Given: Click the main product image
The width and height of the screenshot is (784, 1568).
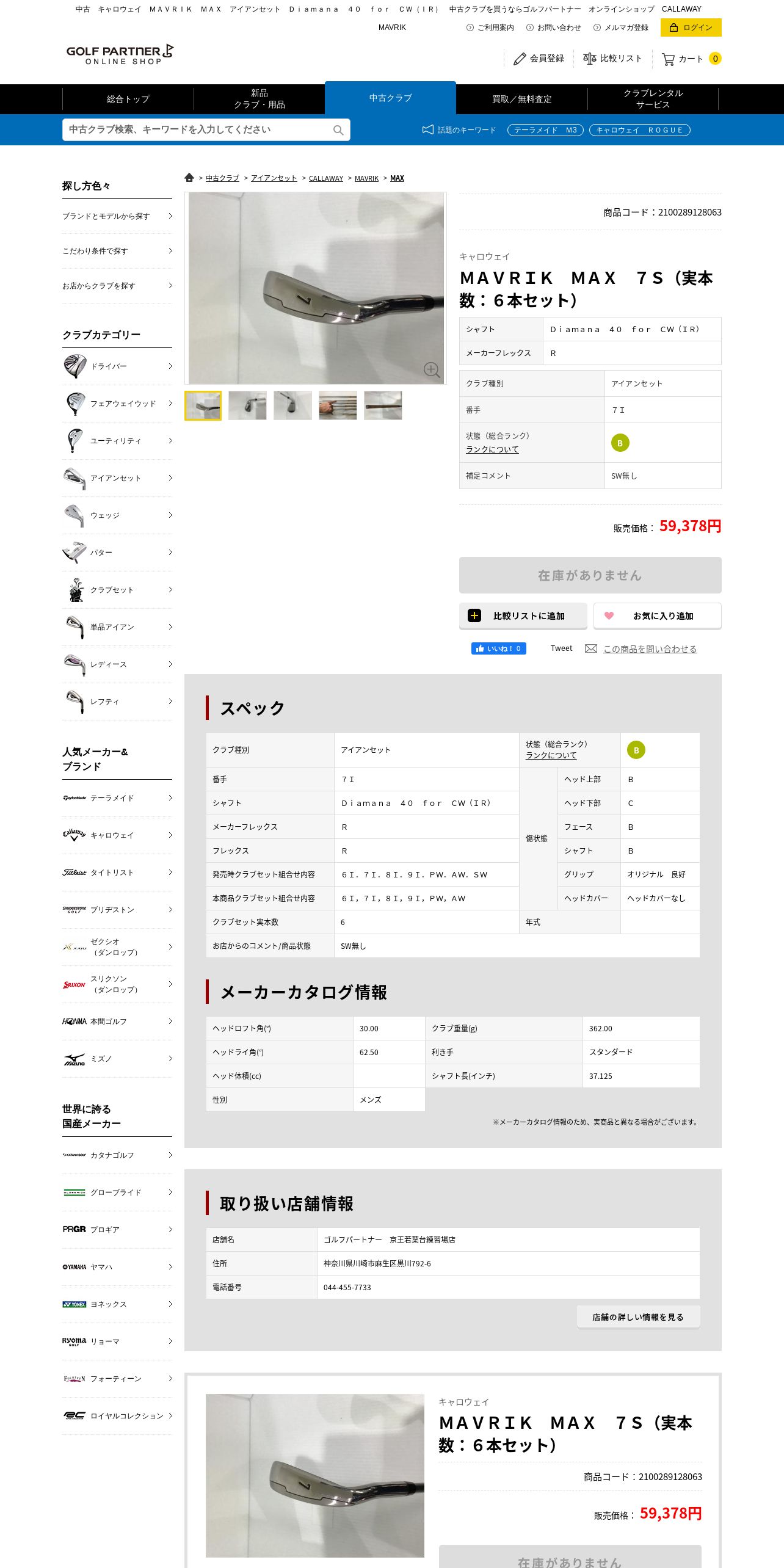Looking at the screenshot, I should [316, 288].
